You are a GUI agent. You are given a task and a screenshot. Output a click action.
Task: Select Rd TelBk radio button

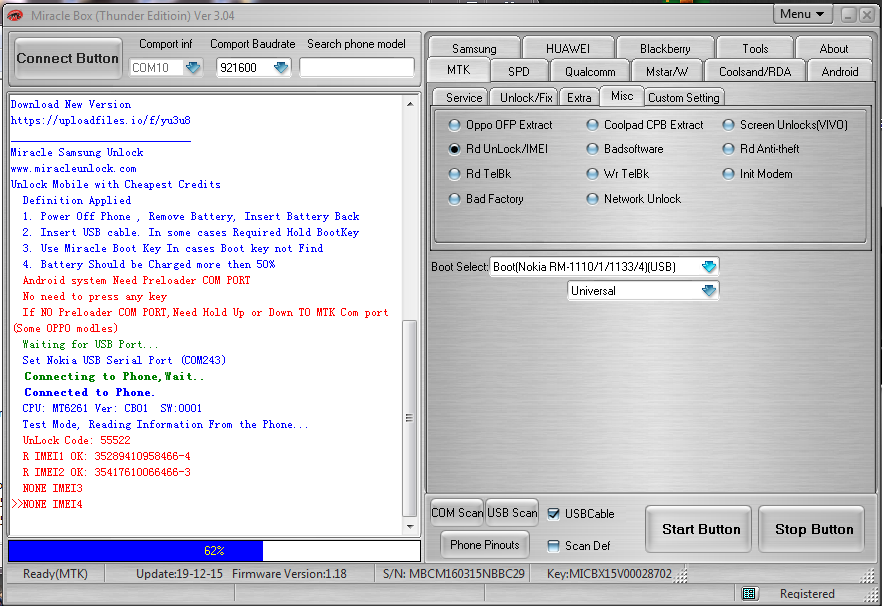coord(454,174)
